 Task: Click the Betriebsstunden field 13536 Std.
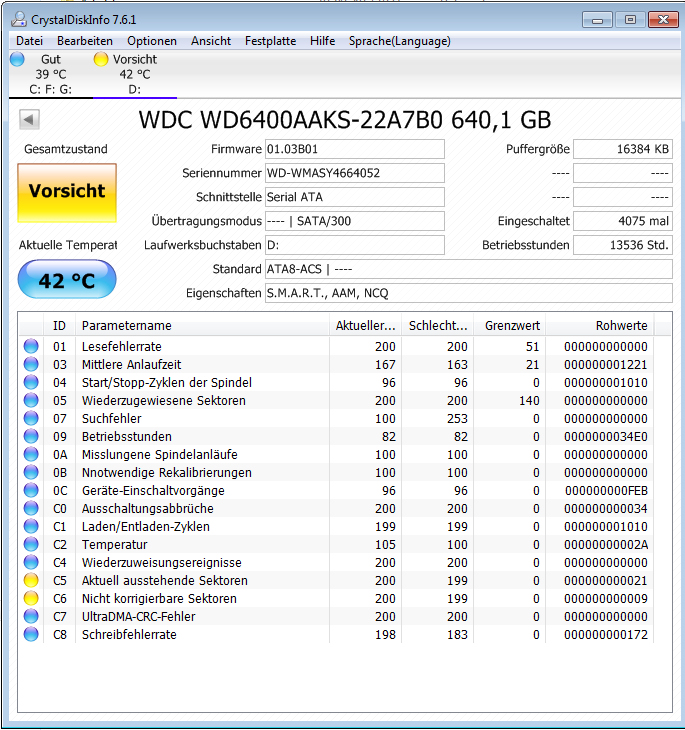pyautogui.click(x=623, y=245)
